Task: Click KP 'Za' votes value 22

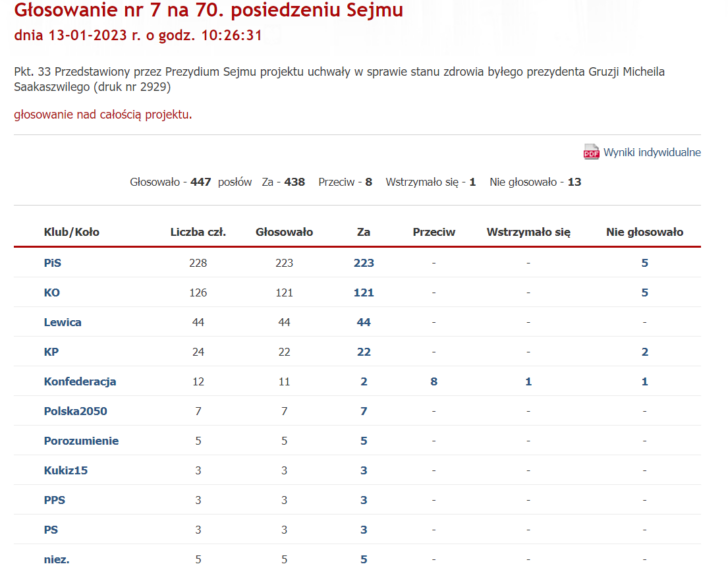Action: 364,352
